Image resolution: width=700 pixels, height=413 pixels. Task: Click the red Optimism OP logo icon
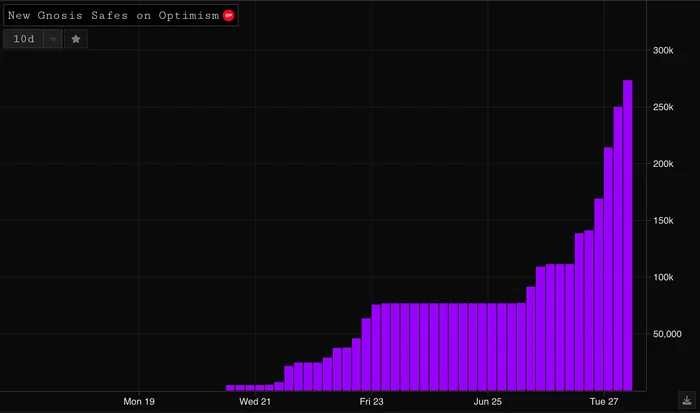pos(229,16)
